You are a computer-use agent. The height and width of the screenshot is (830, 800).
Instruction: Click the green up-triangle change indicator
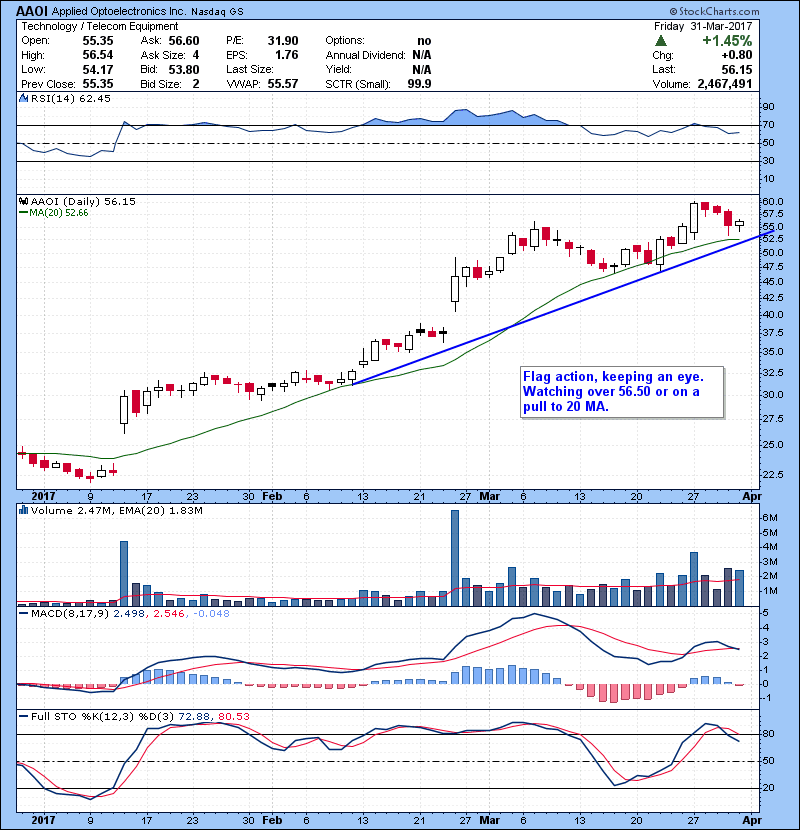click(x=660, y=41)
